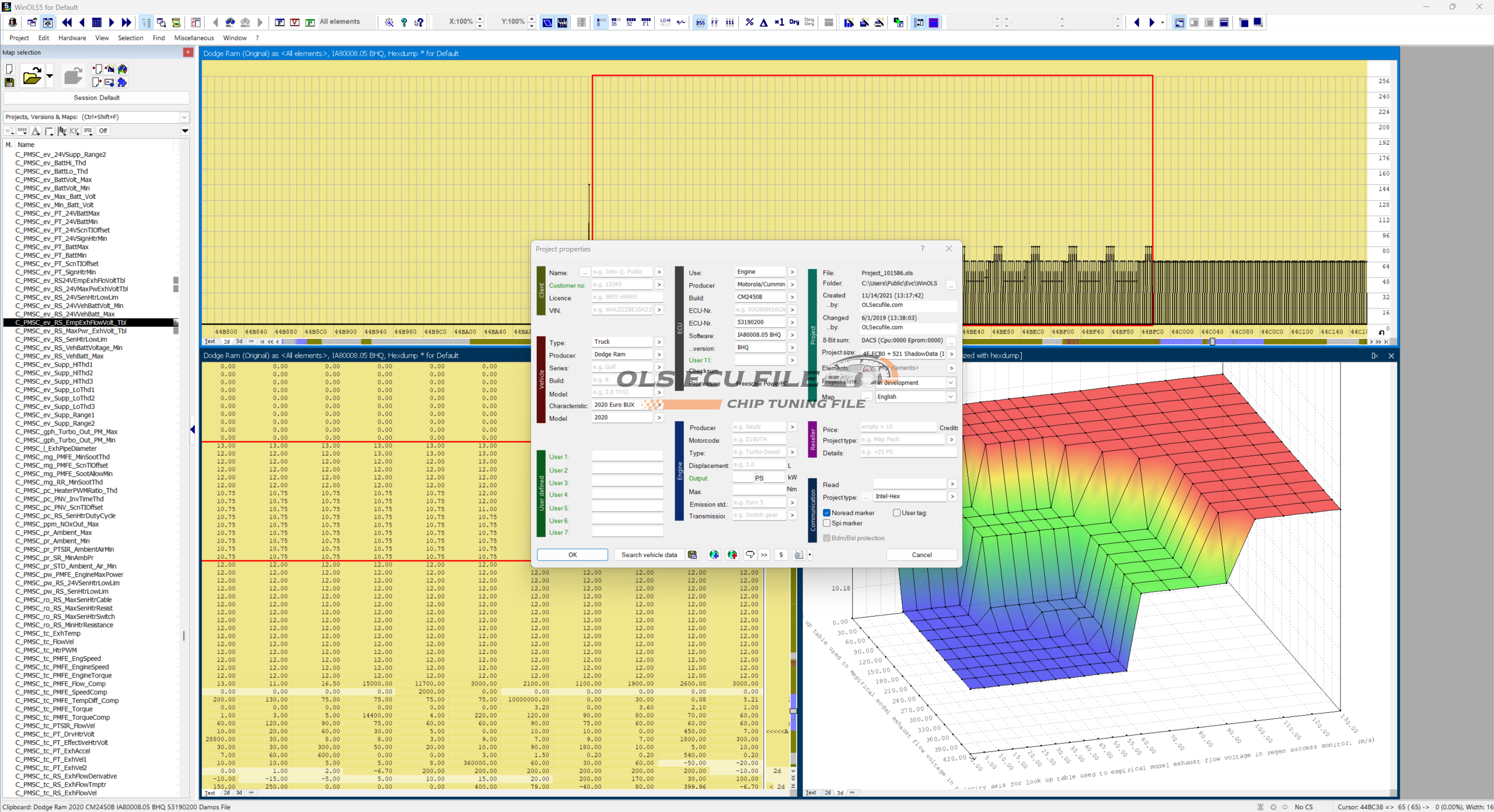Open project folder icon in Map selection
The image size is (1494, 812).
point(32,76)
